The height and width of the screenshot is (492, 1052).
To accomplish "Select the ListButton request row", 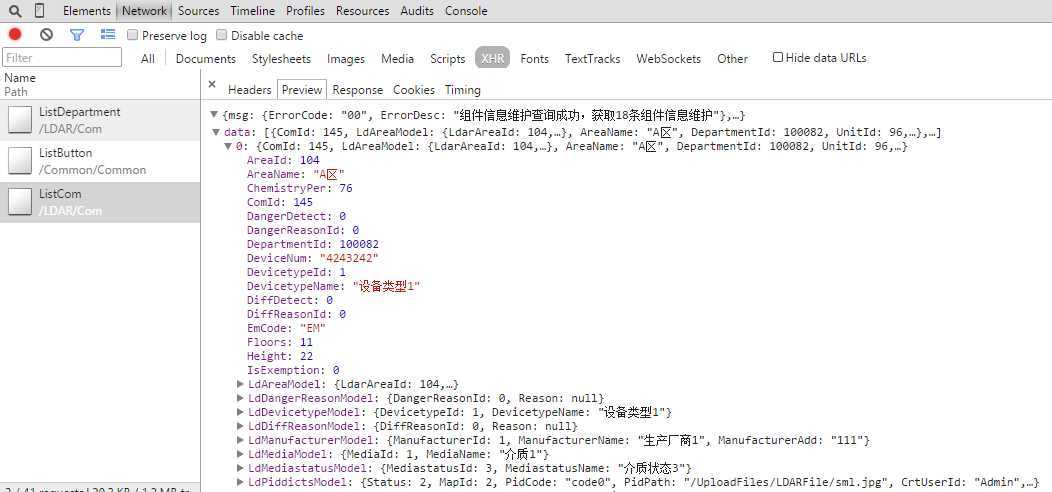I will (100, 161).
